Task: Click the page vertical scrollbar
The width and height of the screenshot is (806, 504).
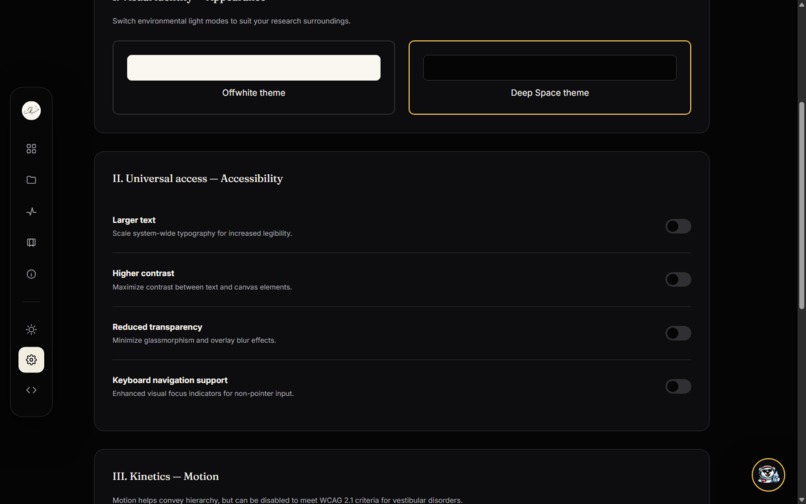Action: pyautogui.click(x=801, y=206)
